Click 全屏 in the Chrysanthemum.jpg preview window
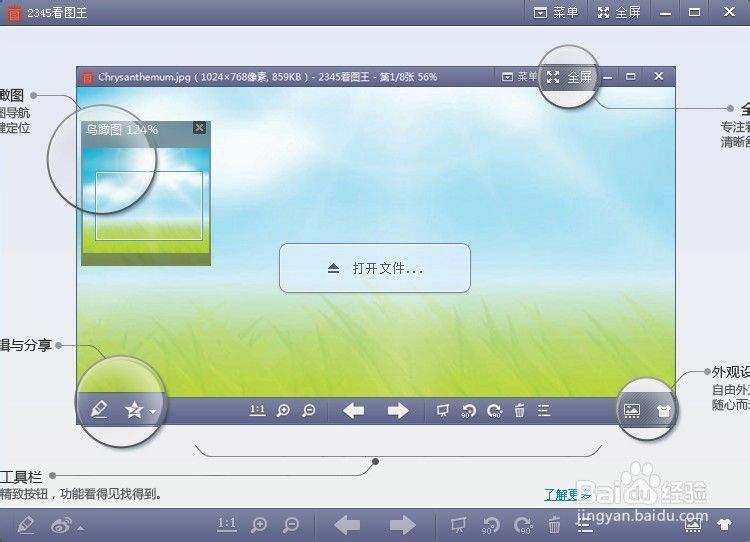 point(569,77)
